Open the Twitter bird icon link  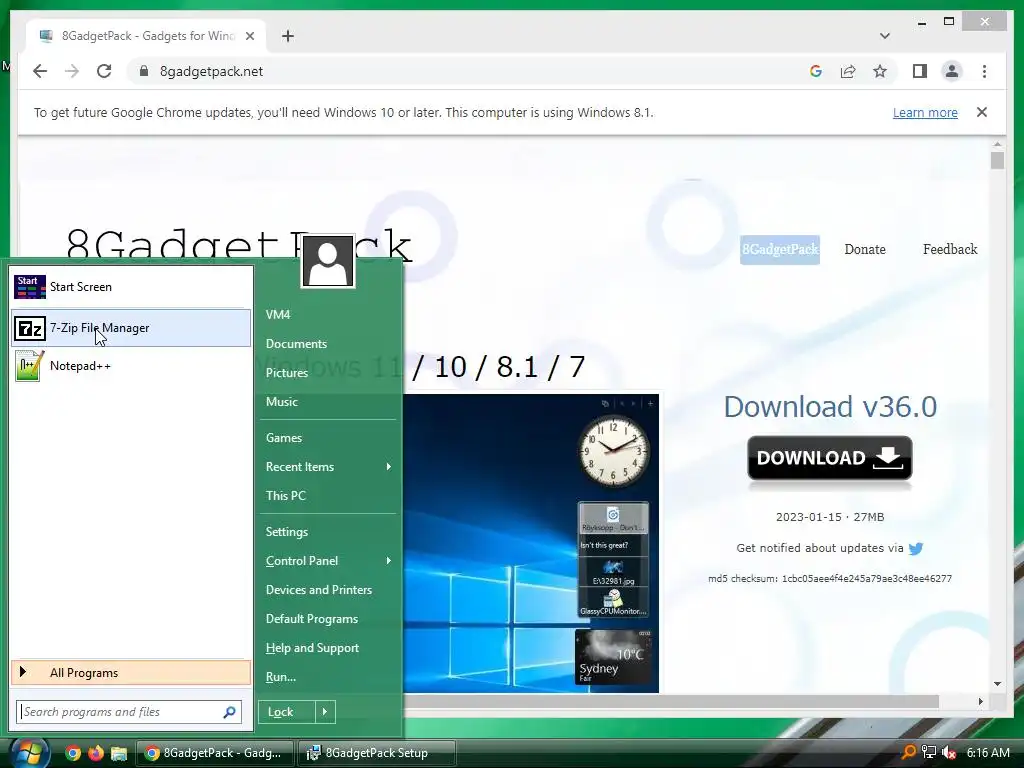(916, 549)
